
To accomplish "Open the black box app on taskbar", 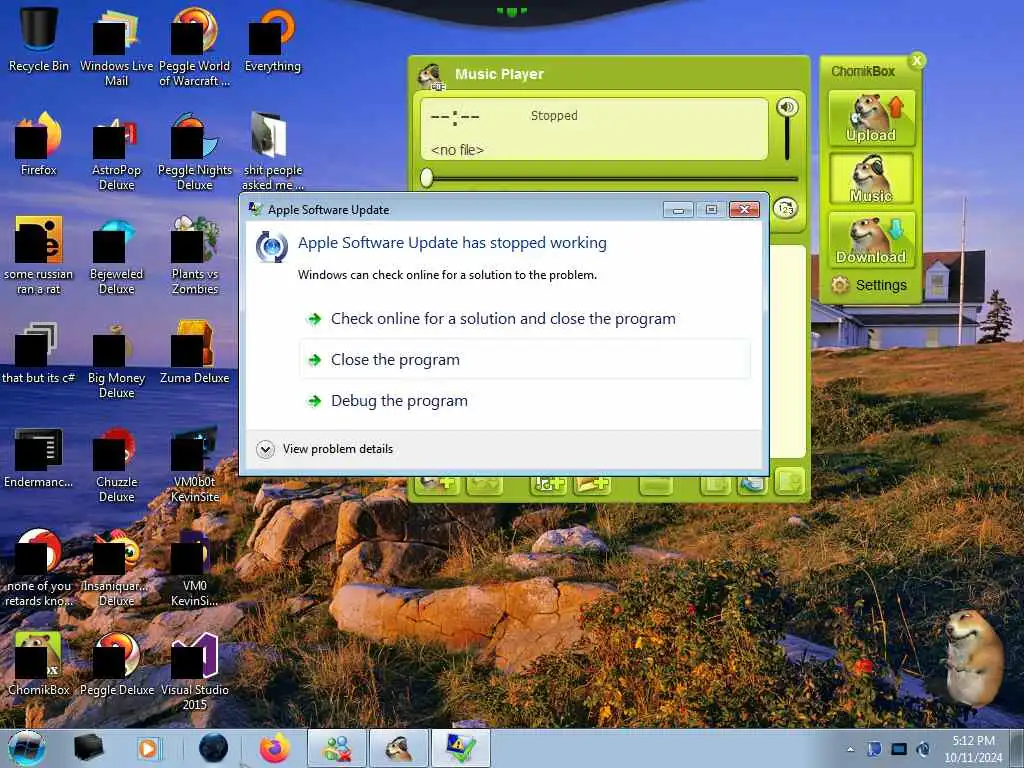I will click(x=88, y=748).
